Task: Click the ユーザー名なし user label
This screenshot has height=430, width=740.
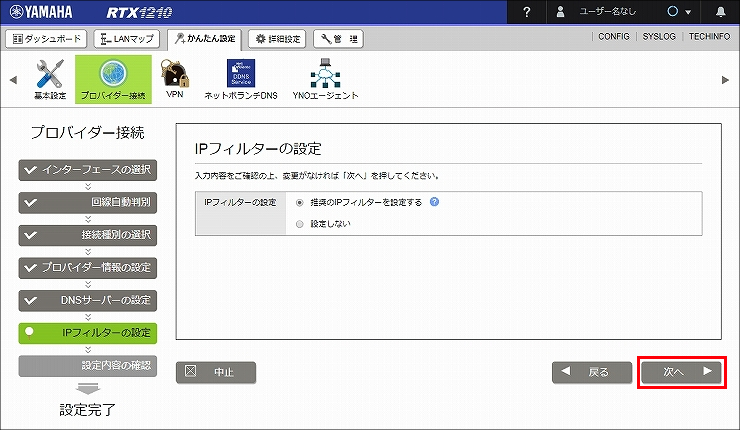Action: (x=607, y=12)
